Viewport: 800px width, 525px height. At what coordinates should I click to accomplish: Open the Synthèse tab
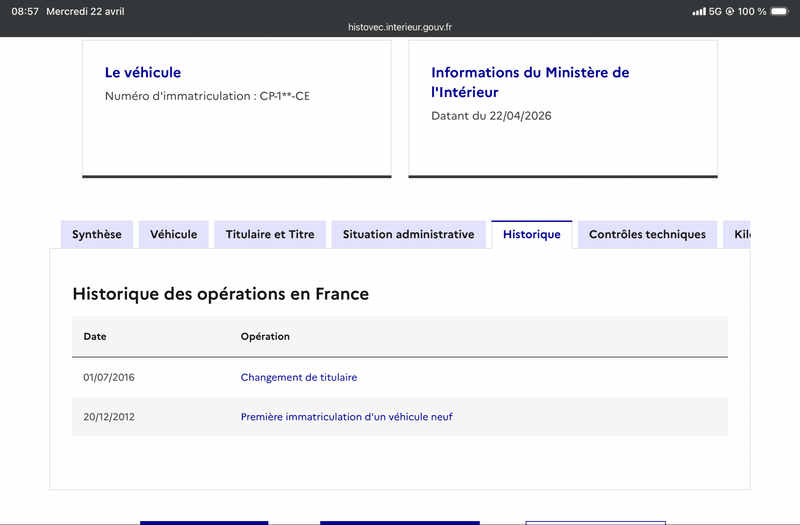[x=96, y=235]
